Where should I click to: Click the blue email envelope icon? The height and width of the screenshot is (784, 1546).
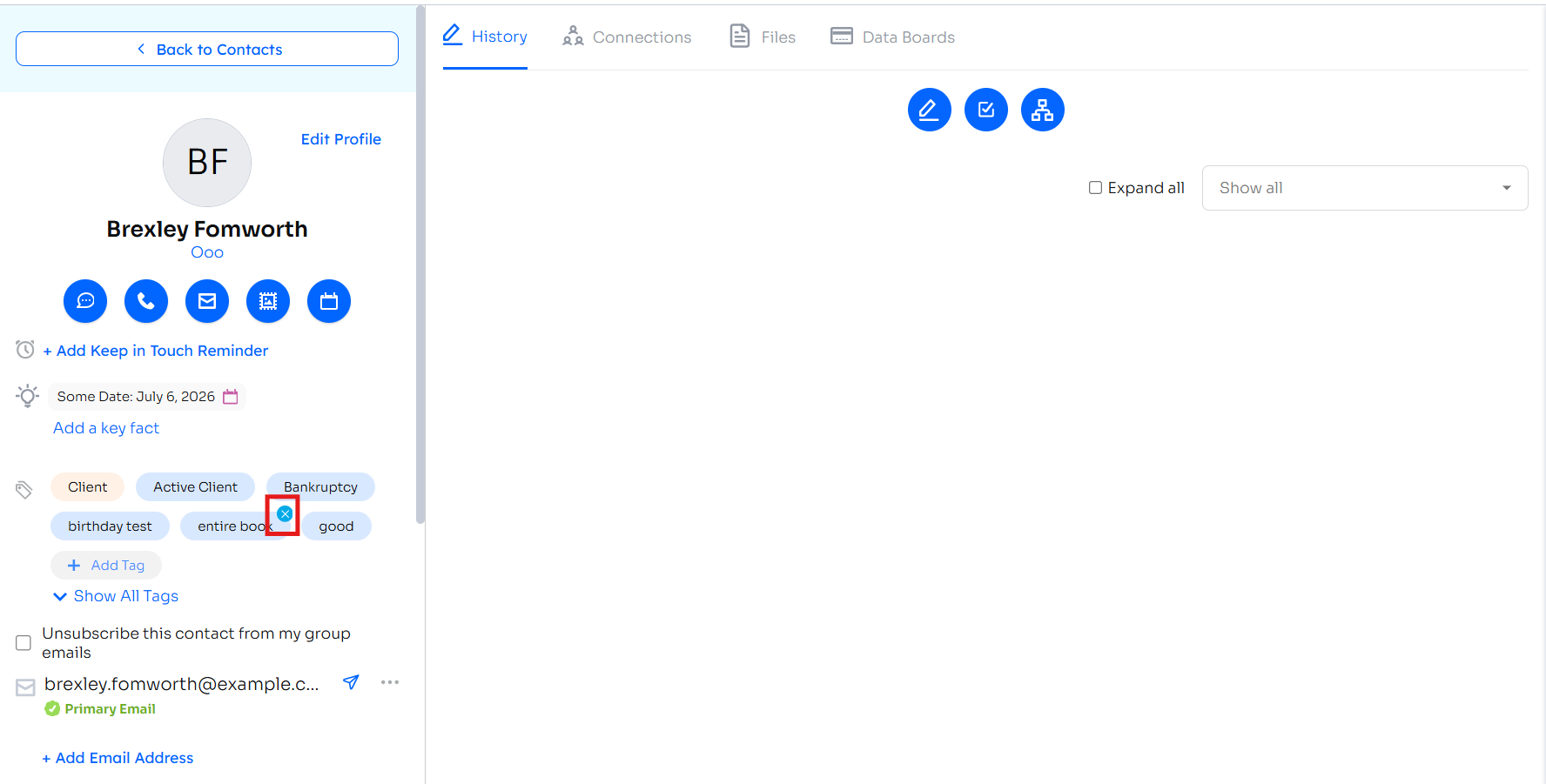207,301
